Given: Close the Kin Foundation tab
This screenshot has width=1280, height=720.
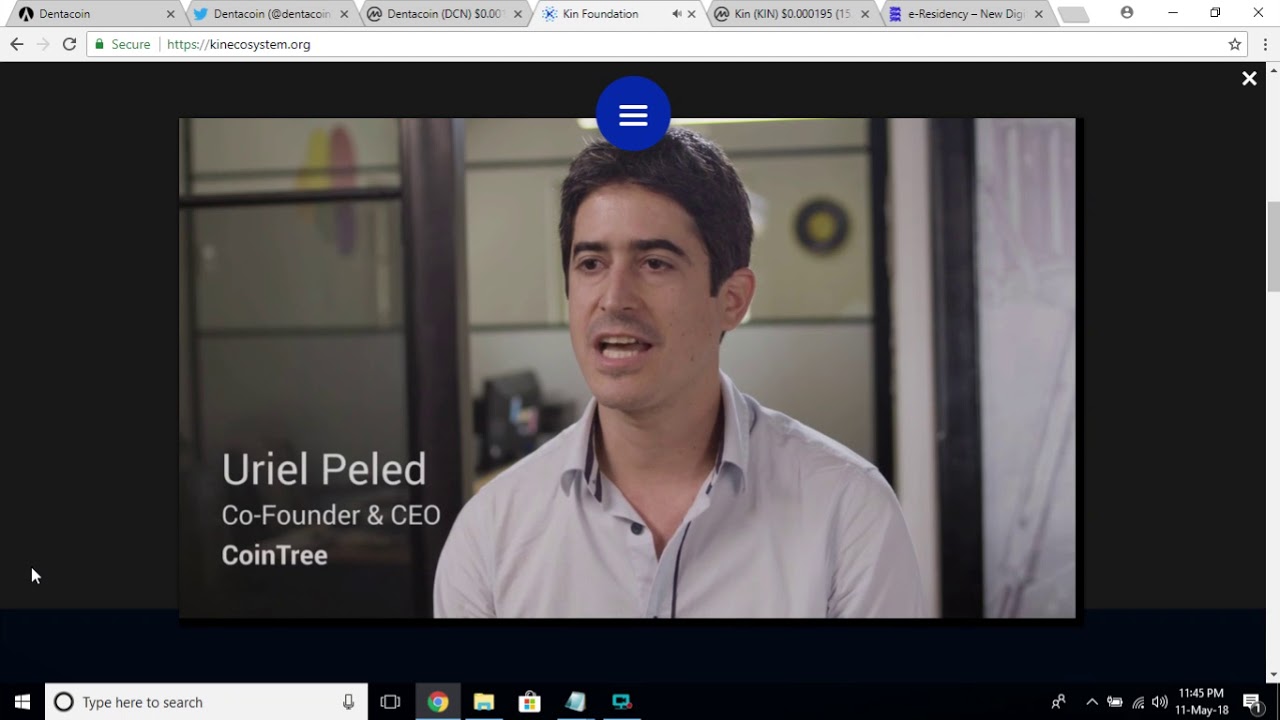Looking at the screenshot, I should tap(691, 14).
